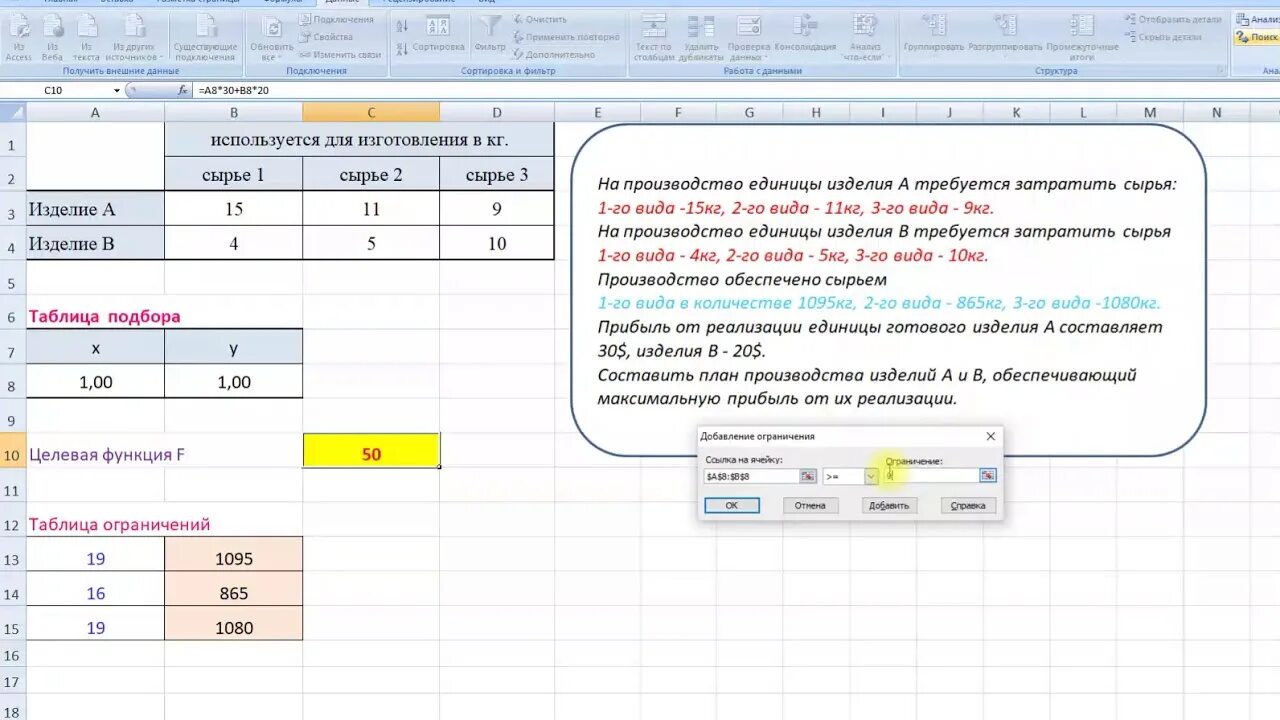Click Очистить filter
Image resolution: width=1280 pixels, height=720 pixels.
coord(540,19)
